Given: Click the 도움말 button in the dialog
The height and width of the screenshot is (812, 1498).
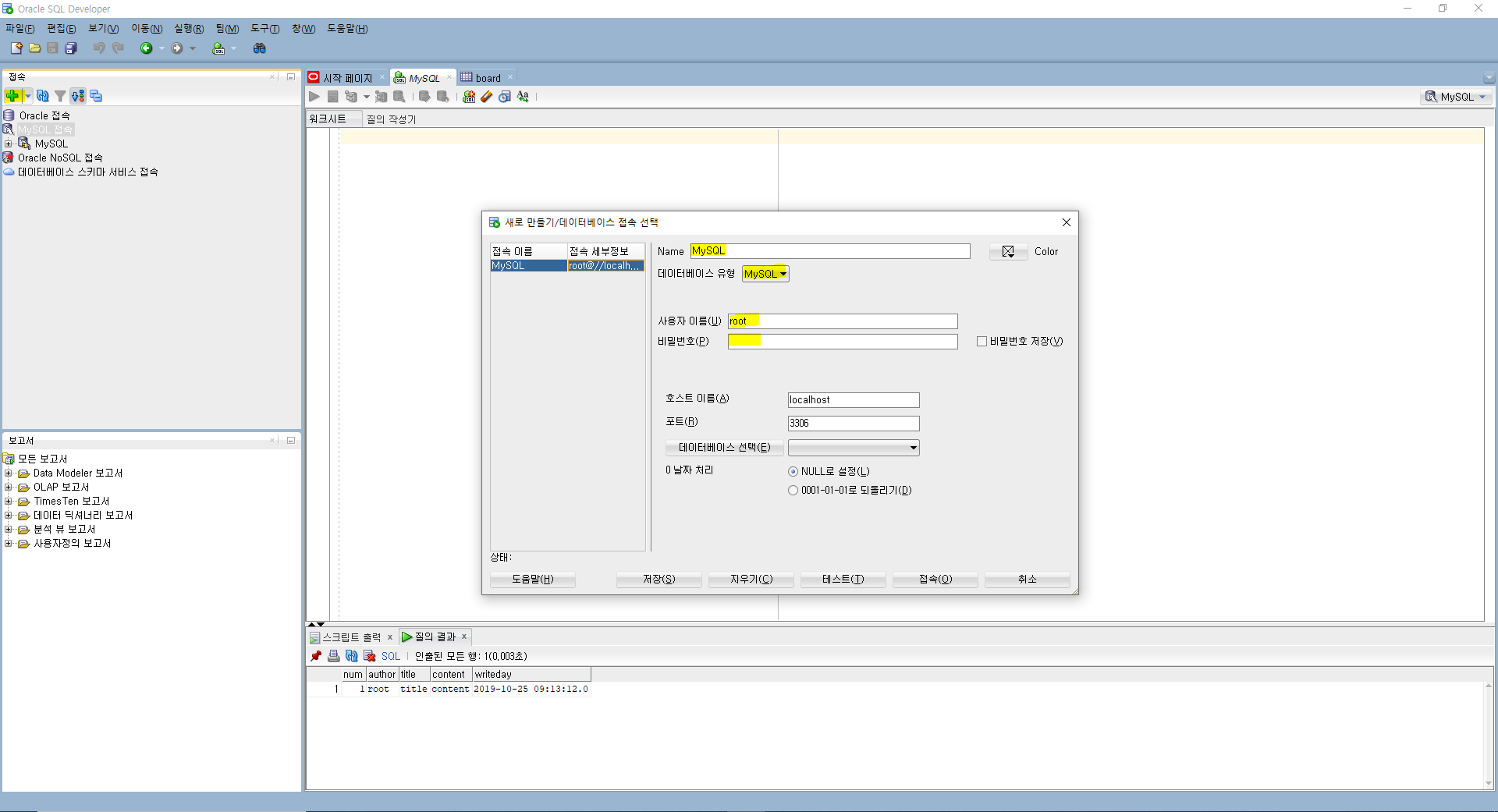Looking at the screenshot, I should 533,580.
